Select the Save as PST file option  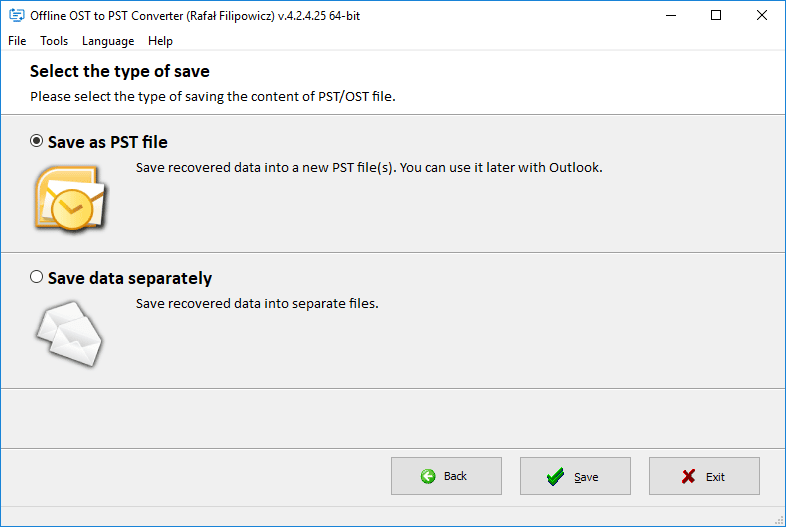37,142
